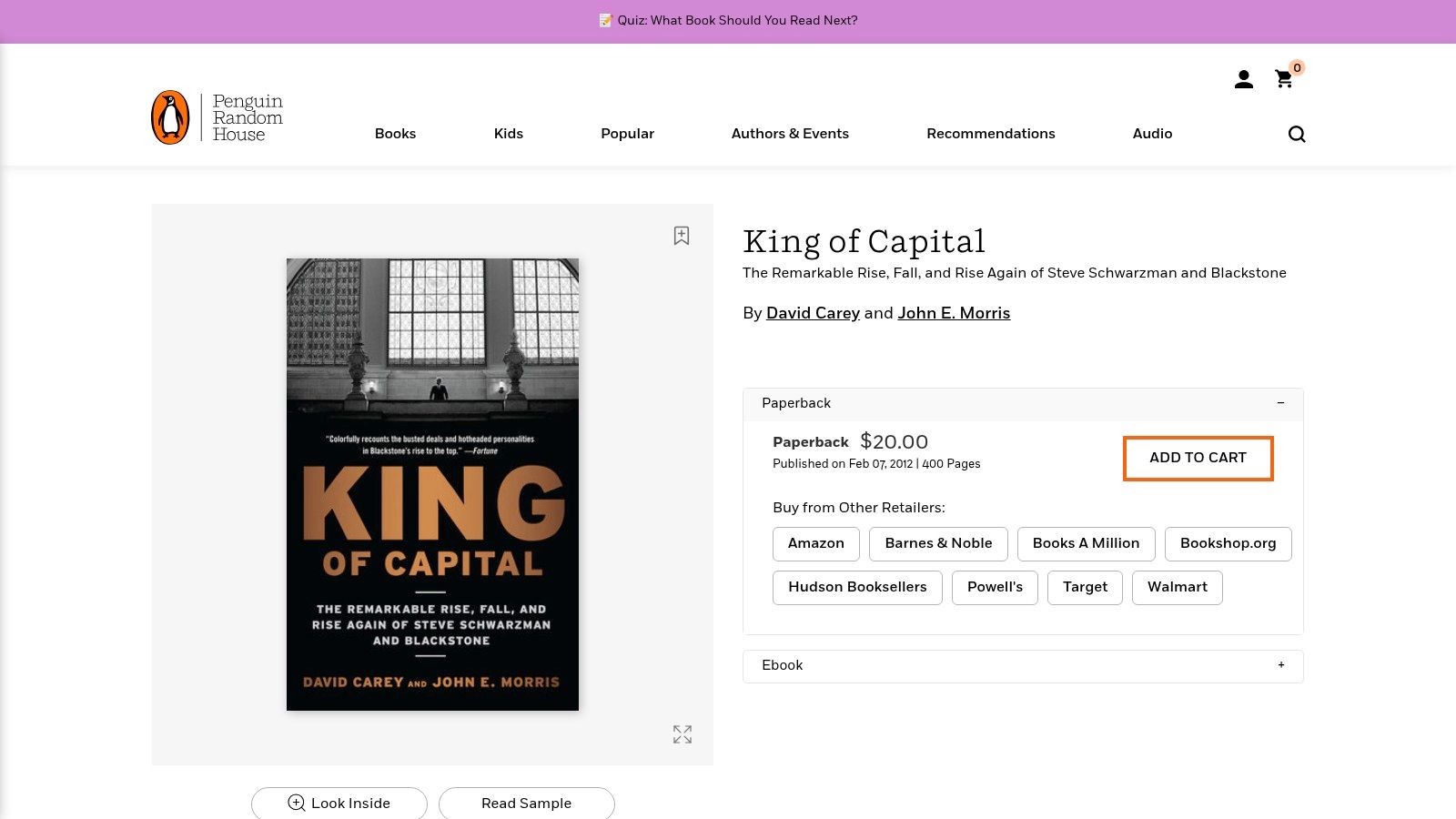
Task: Buy from Barnes & Noble
Action: click(x=938, y=543)
